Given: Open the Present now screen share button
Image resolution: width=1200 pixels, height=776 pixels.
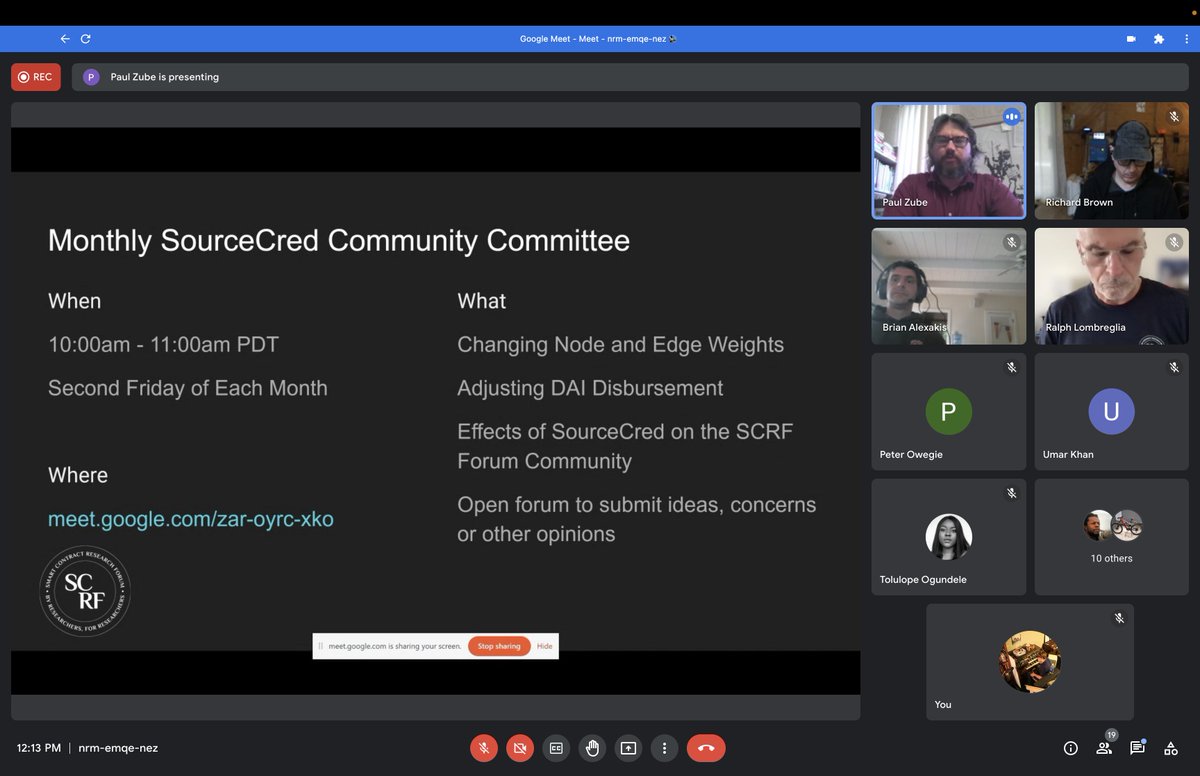Looking at the screenshot, I should click(628, 747).
